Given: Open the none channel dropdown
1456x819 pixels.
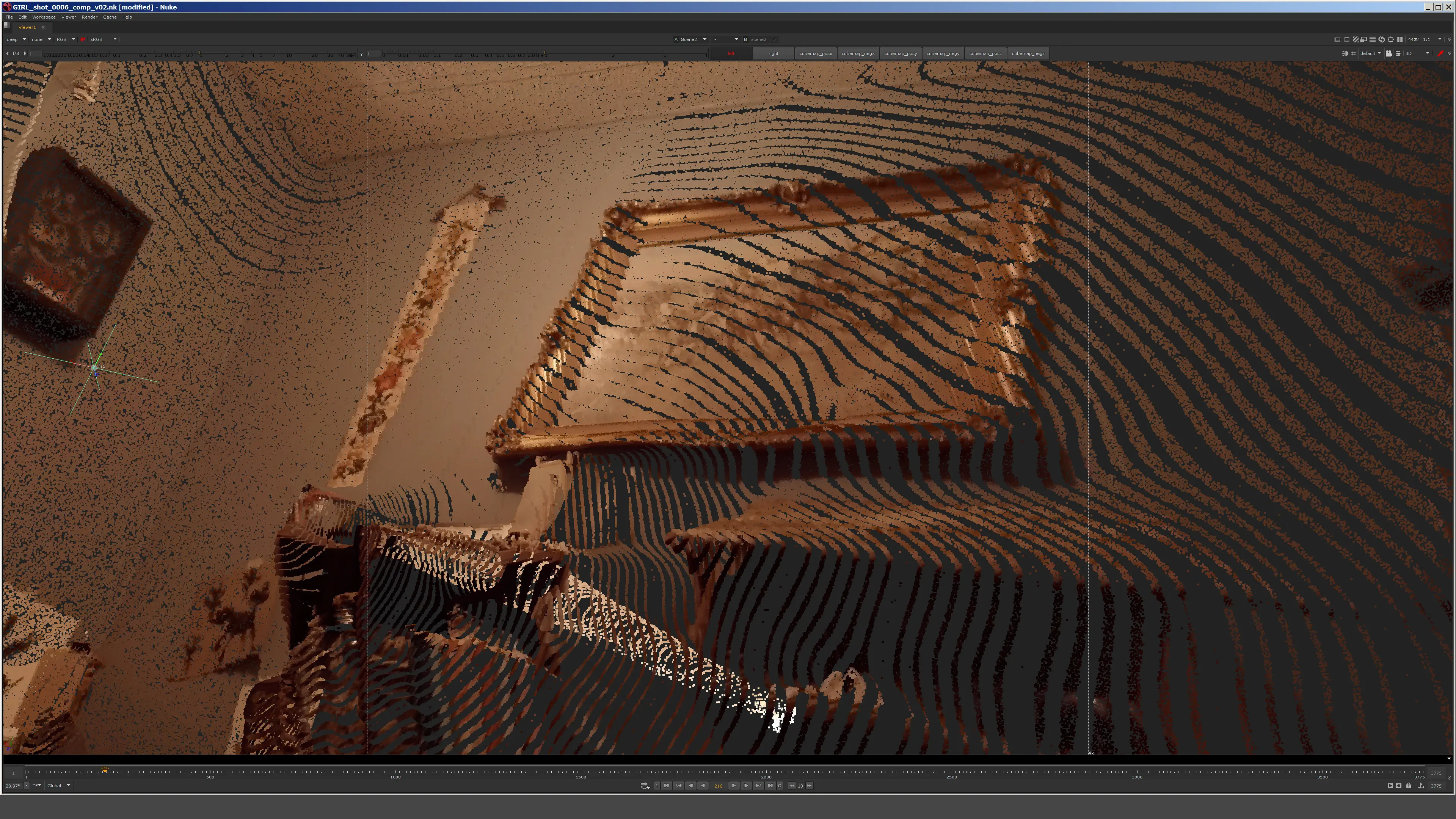Looking at the screenshot, I should pos(41,39).
